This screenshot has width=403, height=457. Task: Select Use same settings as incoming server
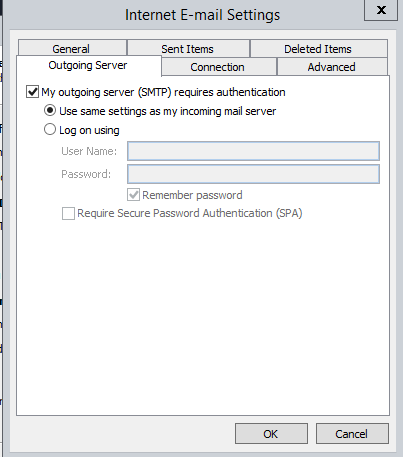(50, 110)
